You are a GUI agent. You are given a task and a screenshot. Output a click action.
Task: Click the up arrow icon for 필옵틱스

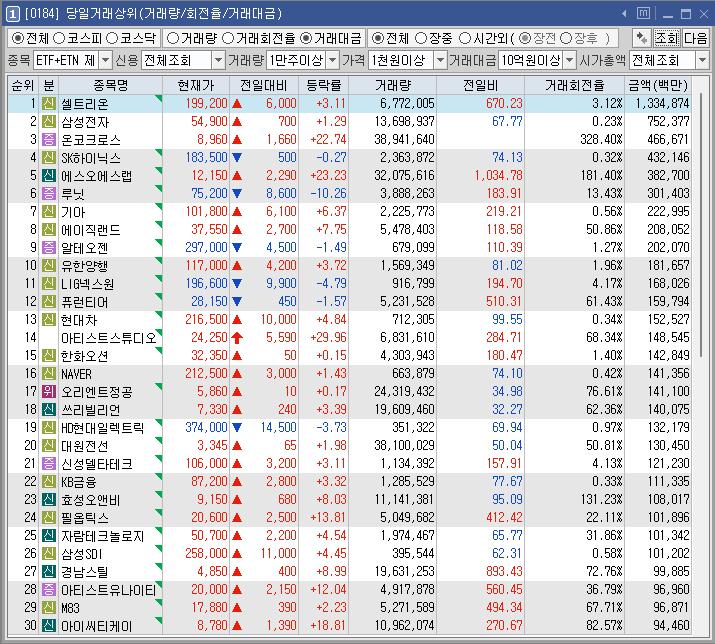237,517
